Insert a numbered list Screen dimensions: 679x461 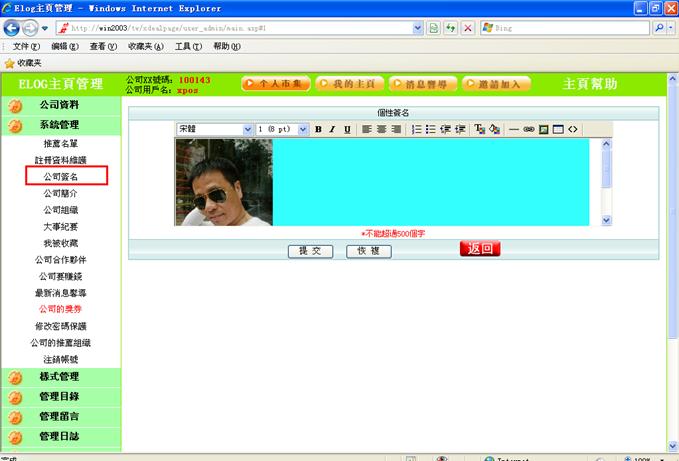(417, 130)
